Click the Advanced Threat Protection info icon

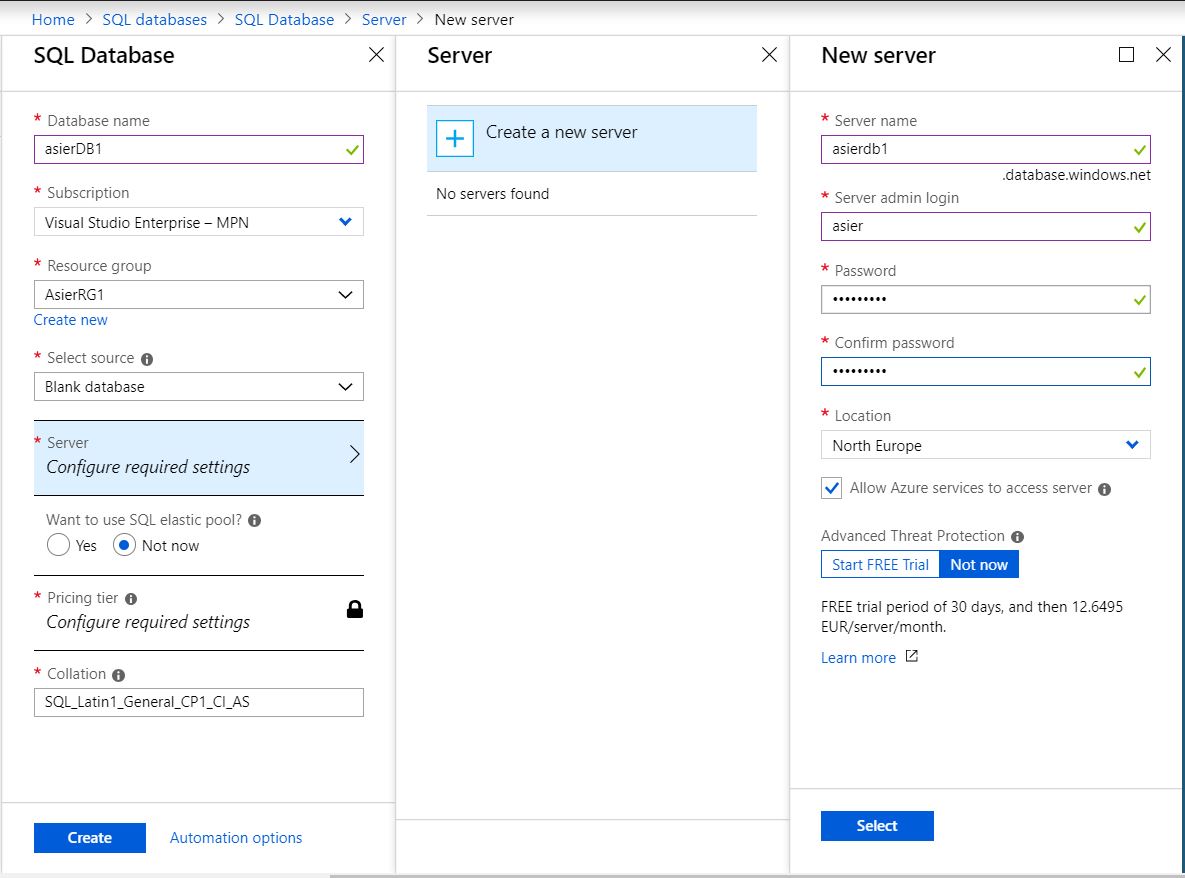pyautogui.click(x=1016, y=536)
